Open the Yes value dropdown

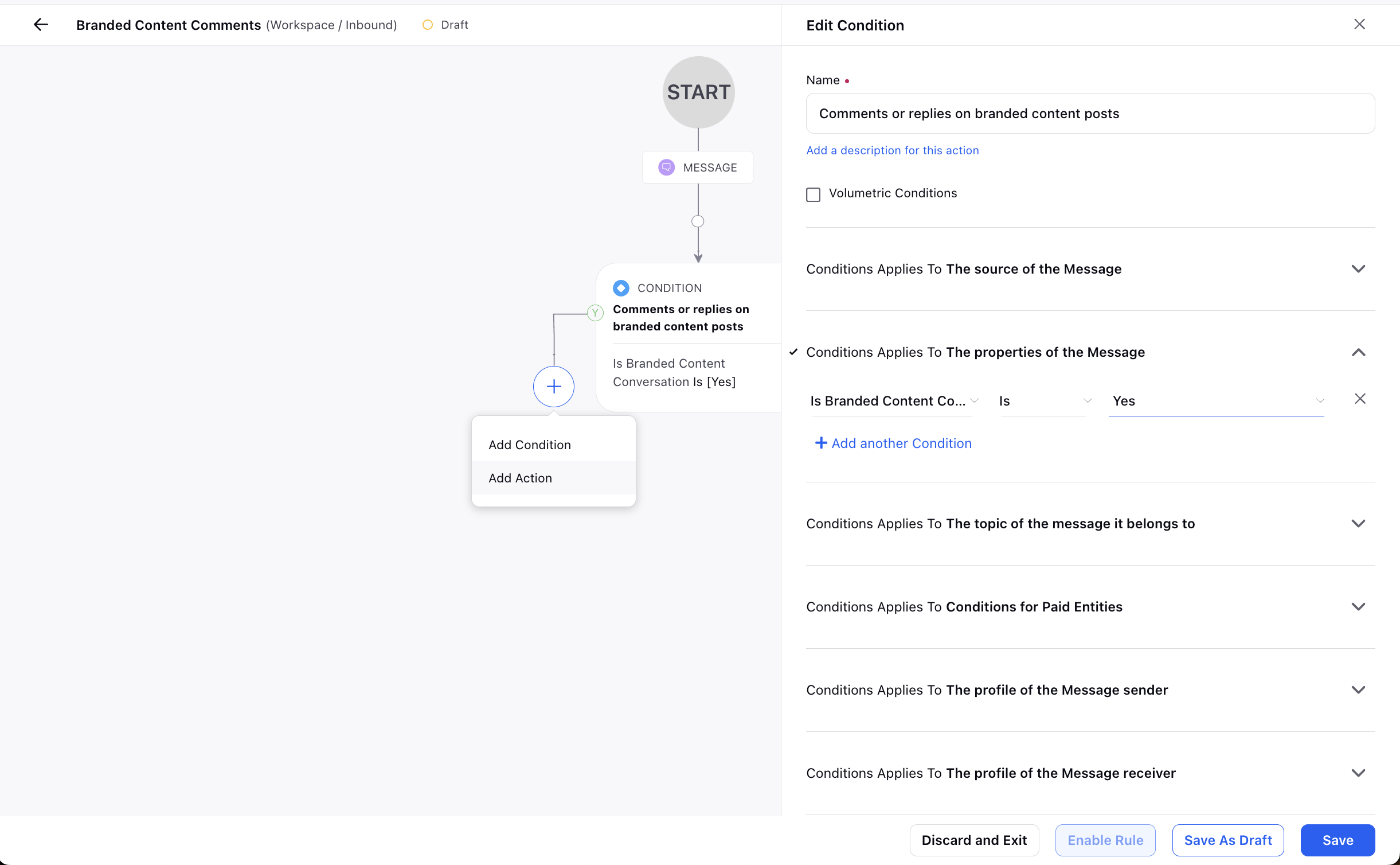1217,401
